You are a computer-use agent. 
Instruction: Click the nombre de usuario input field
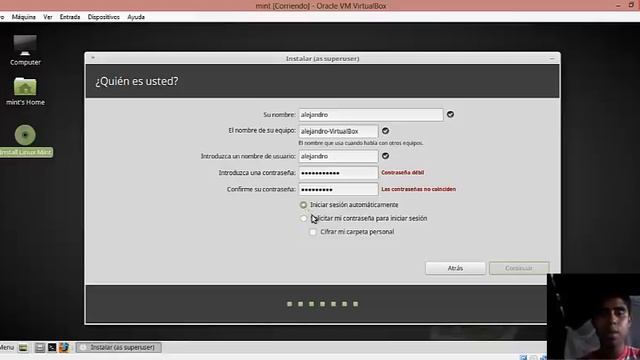click(338, 156)
